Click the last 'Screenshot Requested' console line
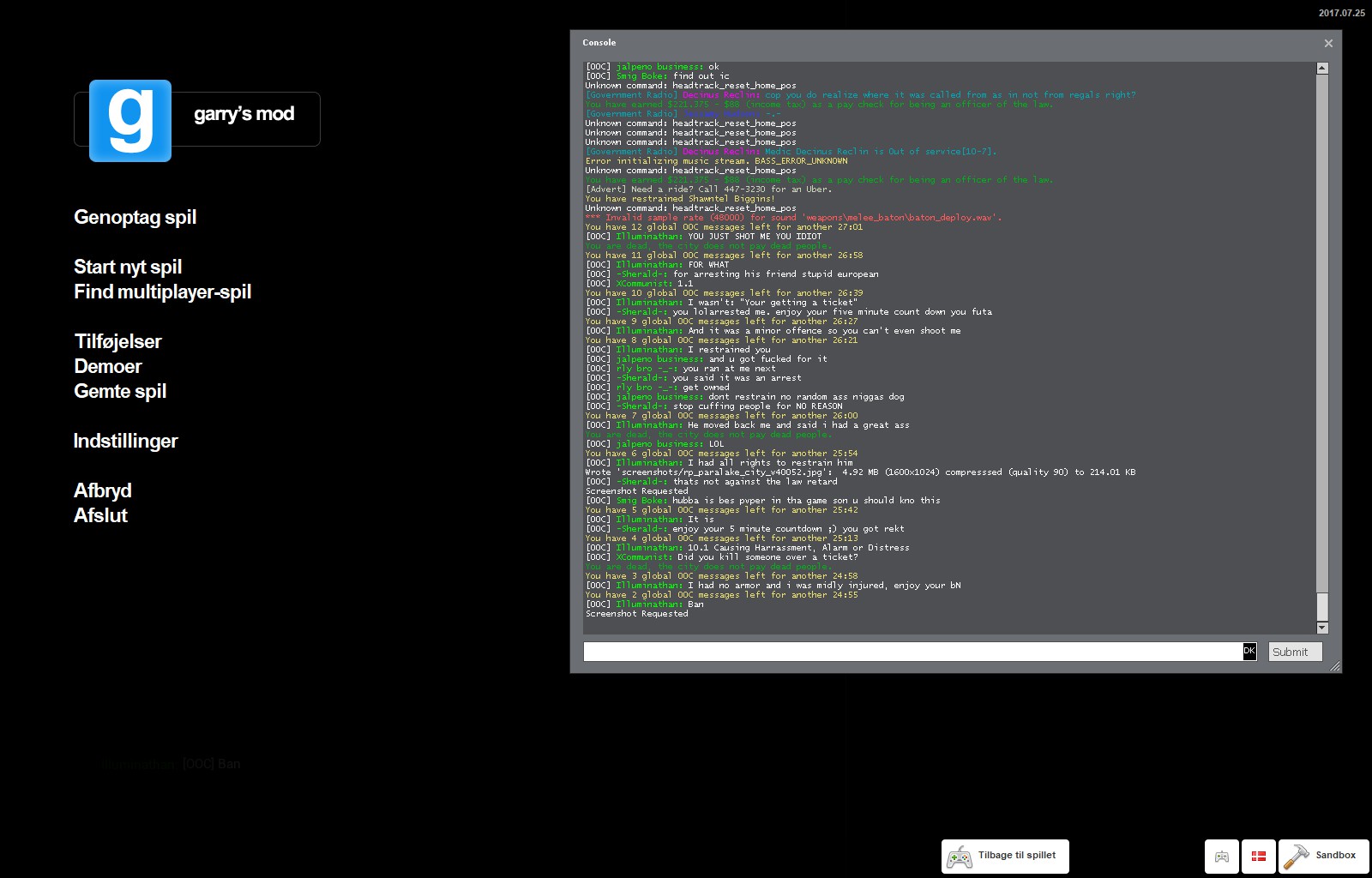 point(636,614)
